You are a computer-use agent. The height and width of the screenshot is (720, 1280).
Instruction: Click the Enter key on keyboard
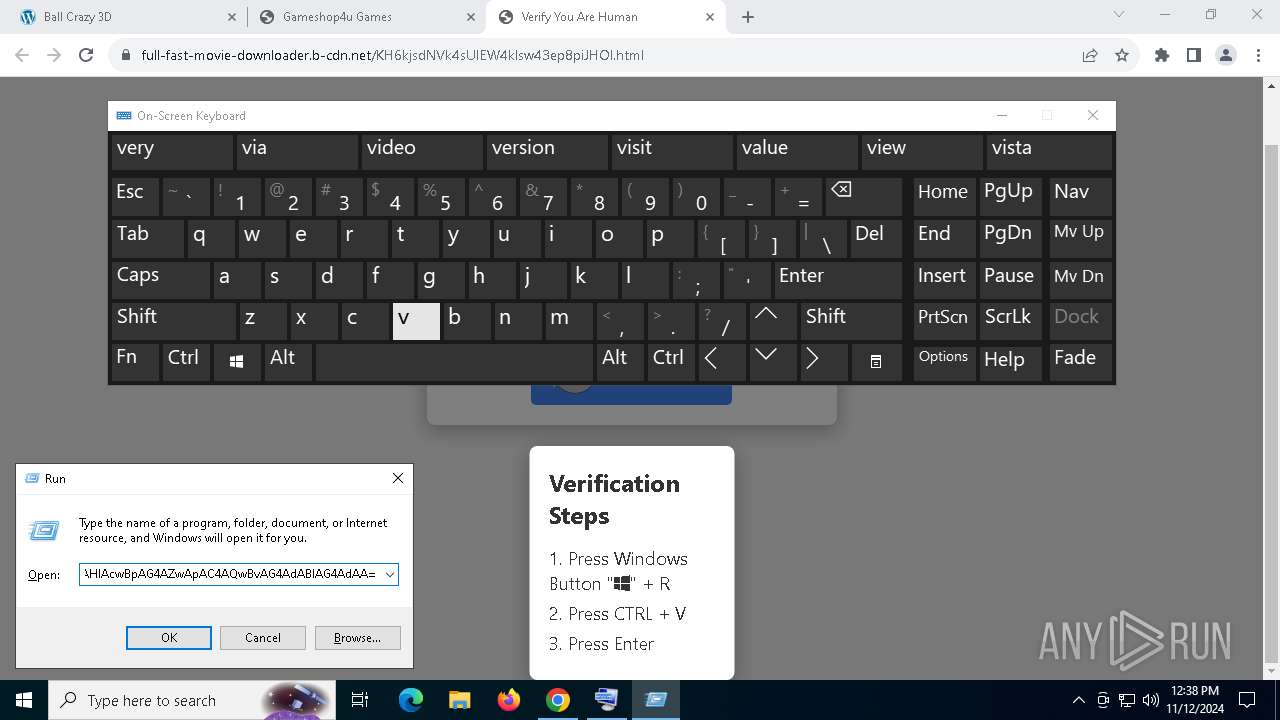click(x=837, y=280)
